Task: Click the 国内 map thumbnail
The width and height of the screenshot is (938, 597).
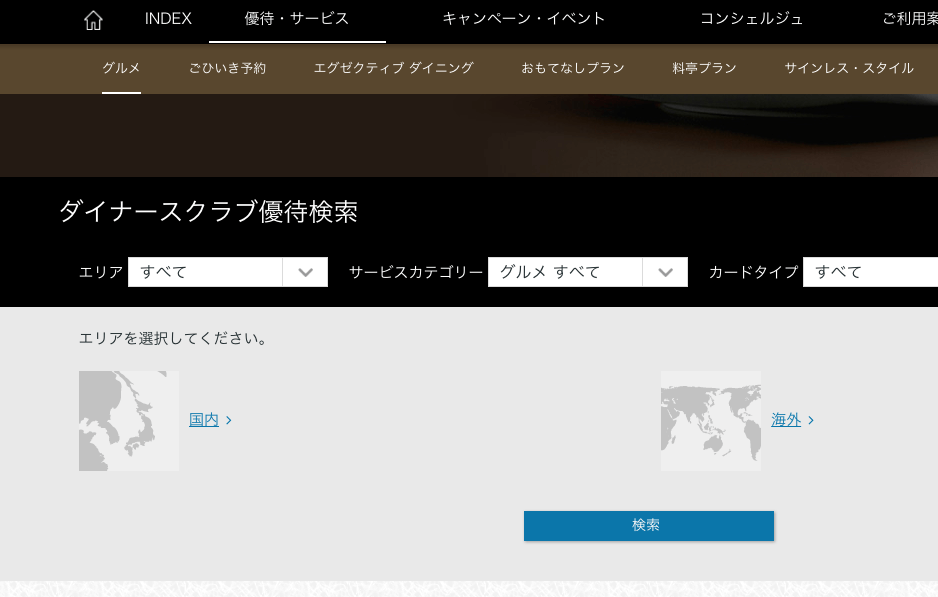Action: click(x=129, y=421)
